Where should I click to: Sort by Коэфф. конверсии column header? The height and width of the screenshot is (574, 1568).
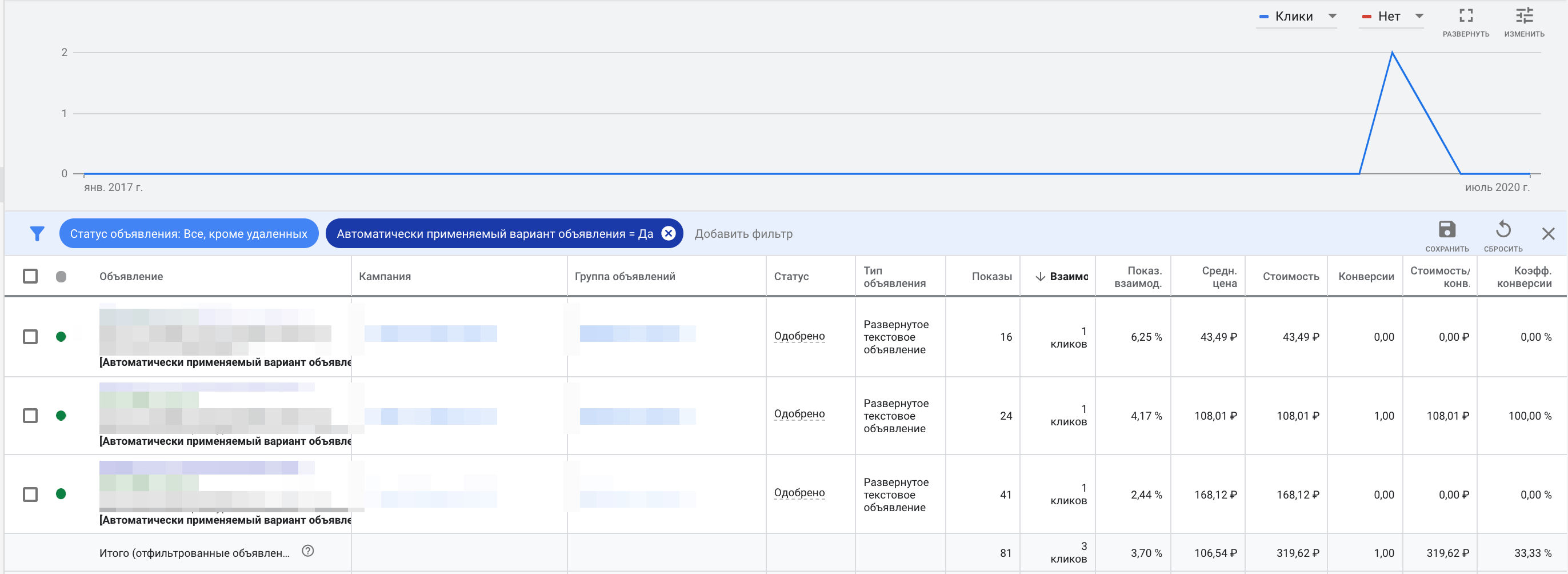[1524, 277]
